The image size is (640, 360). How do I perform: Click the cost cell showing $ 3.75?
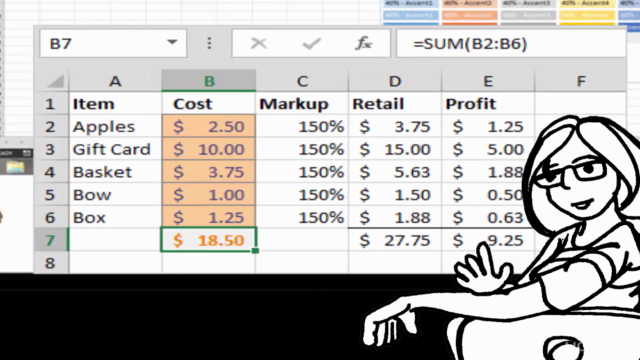click(209, 172)
